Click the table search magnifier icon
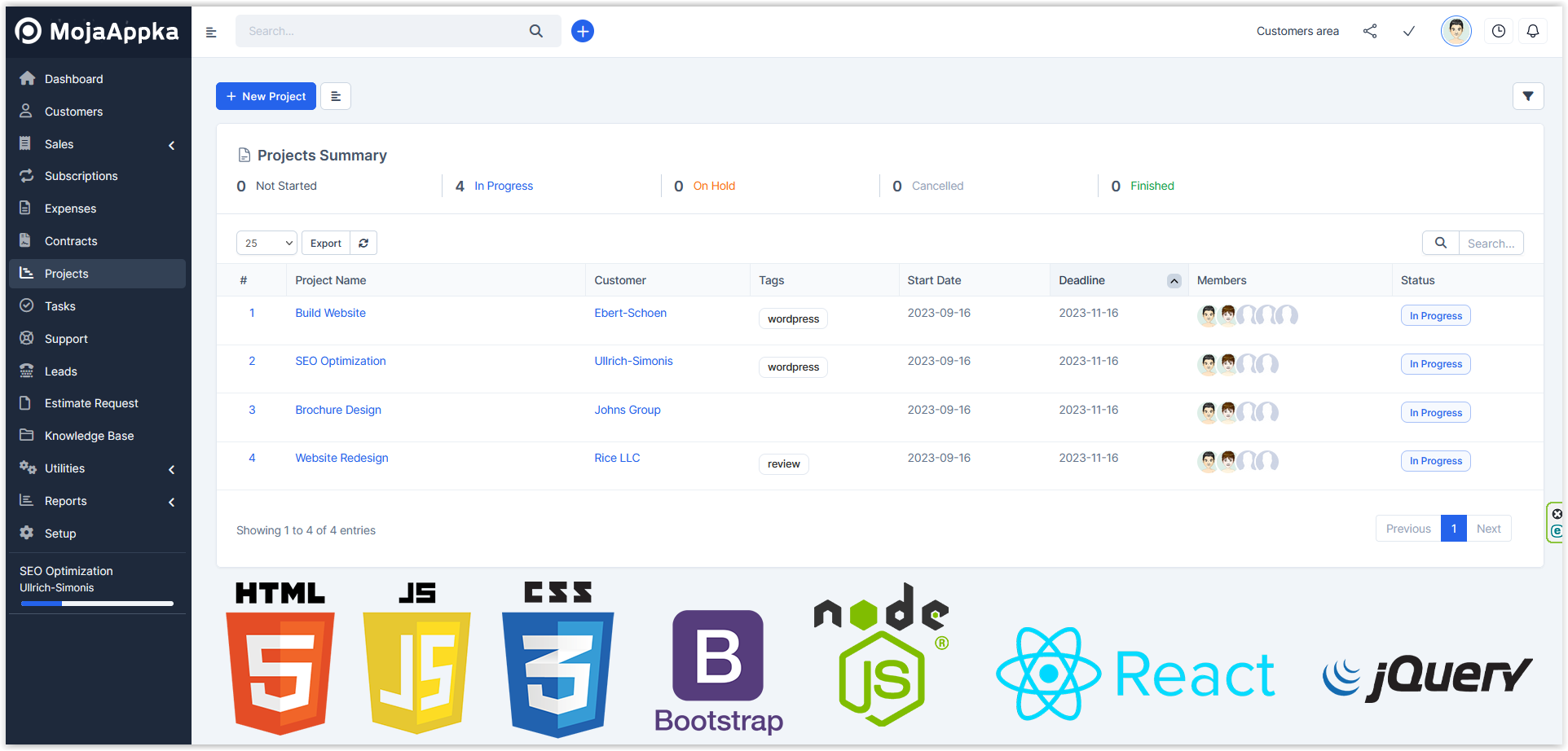 pos(1441,243)
